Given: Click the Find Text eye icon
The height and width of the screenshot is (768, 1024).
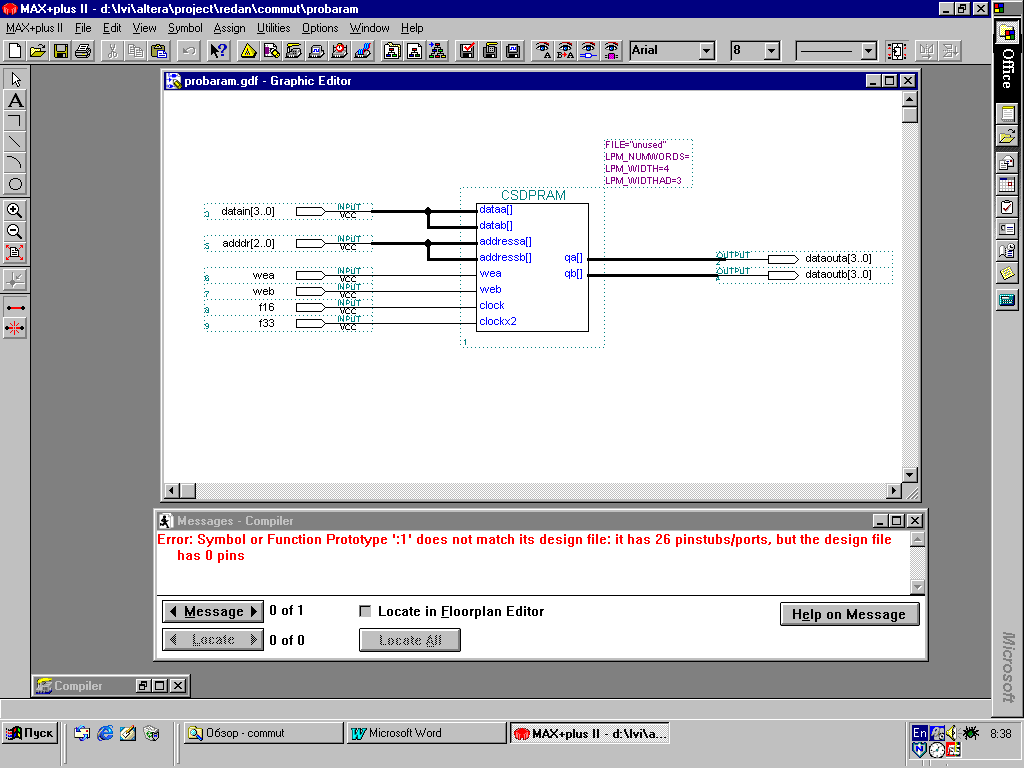Looking at the screenshot, I should [543, 51].
